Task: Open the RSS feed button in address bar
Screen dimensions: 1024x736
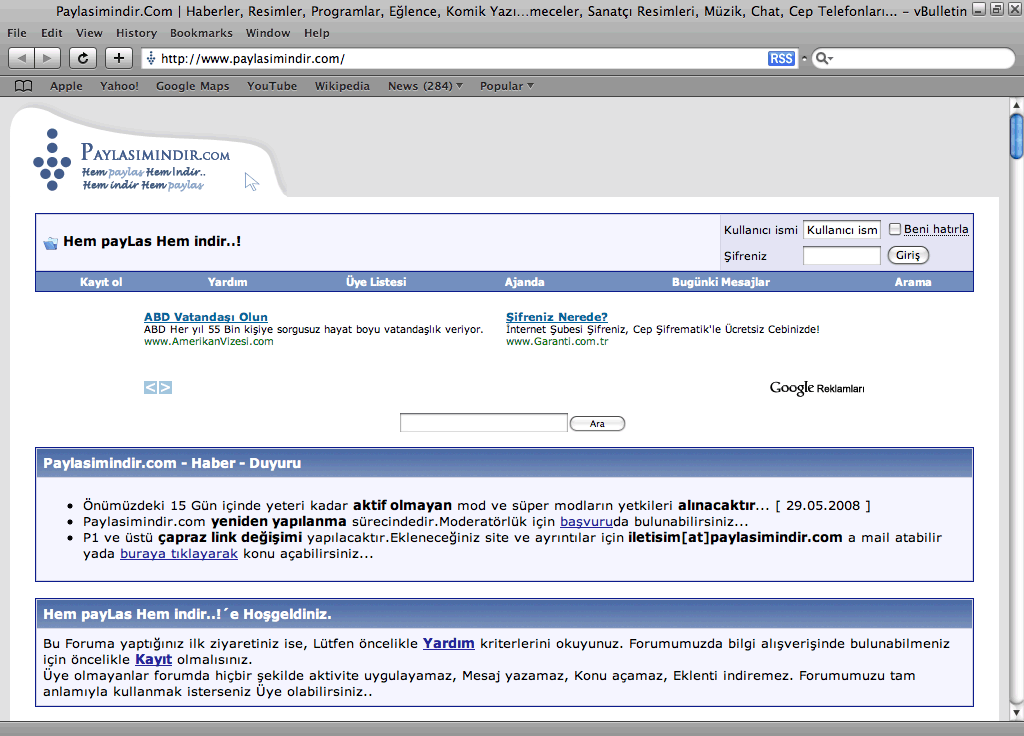Action: (x=781, y=59)
